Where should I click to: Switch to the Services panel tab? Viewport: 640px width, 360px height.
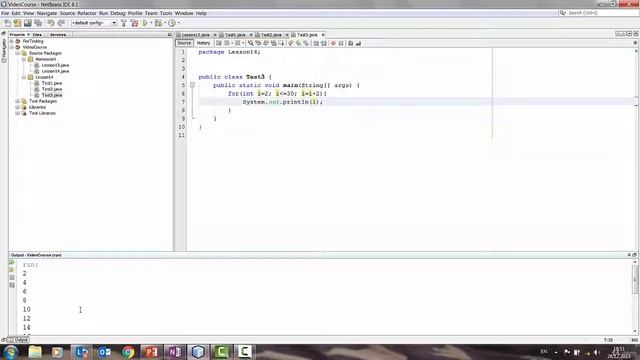coord(58,35)
